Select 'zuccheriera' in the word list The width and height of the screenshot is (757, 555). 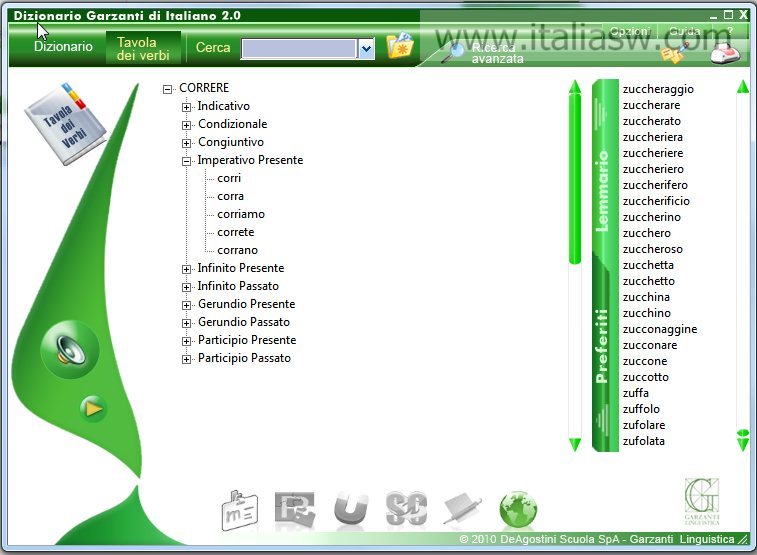point(653,137)
